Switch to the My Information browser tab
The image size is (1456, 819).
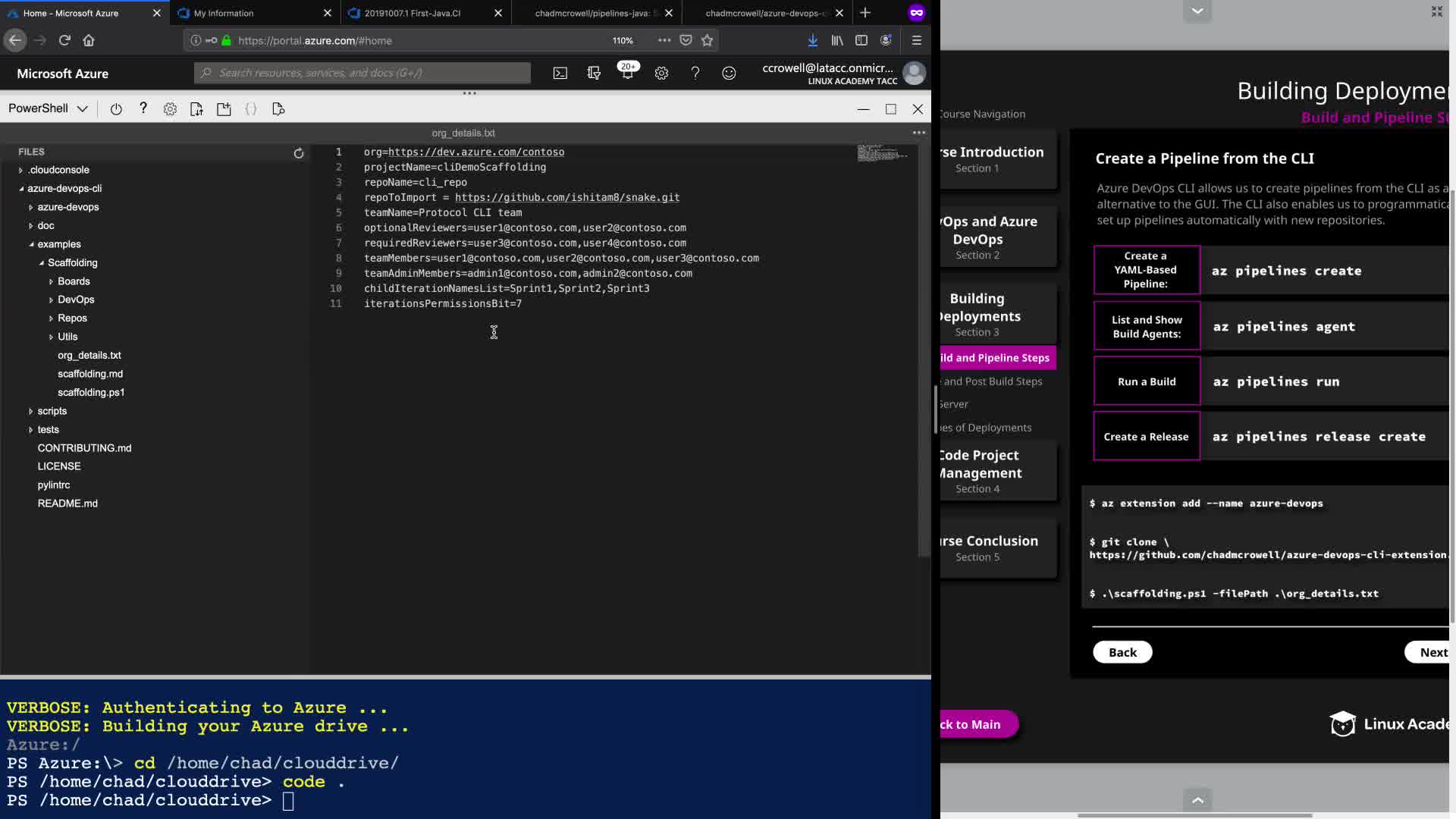coord(224,13)
